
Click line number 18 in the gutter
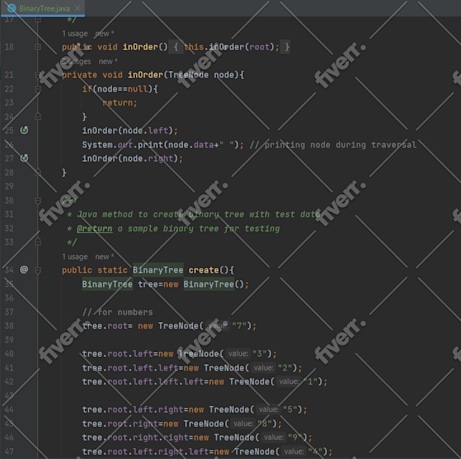click(x=9, y=47)
